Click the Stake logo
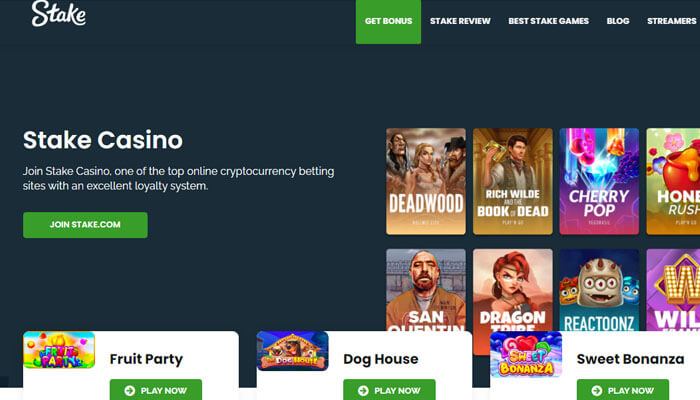Image resolution: width=700 pixels, height=400 pixels. [x=58, y=13]
